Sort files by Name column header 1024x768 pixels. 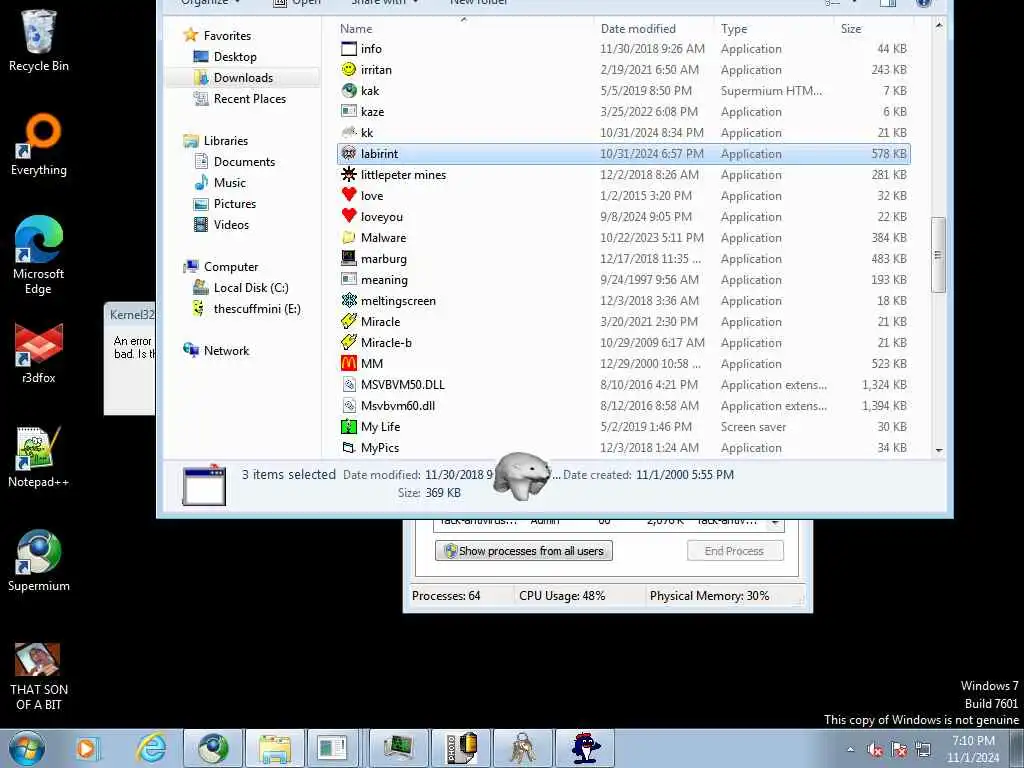click(356, 29)
